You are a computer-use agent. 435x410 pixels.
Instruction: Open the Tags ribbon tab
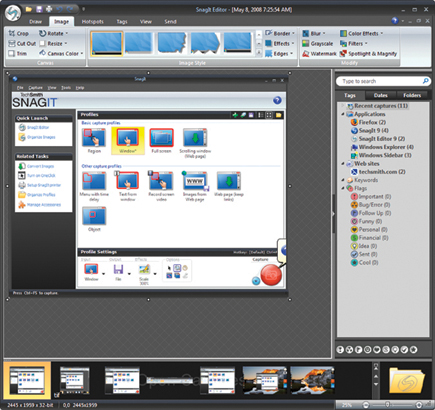tap(122, 22)
